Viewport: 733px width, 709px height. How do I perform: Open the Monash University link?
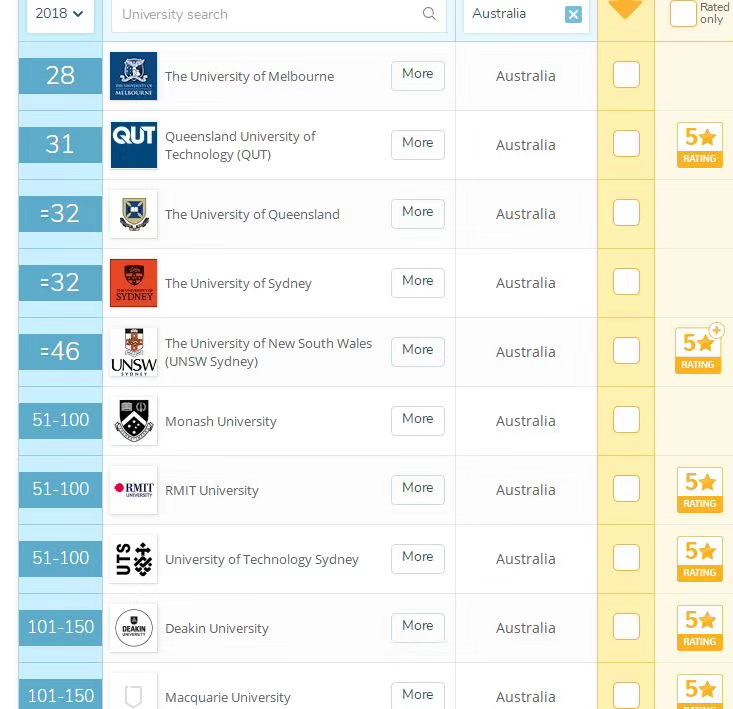(220, 421)
